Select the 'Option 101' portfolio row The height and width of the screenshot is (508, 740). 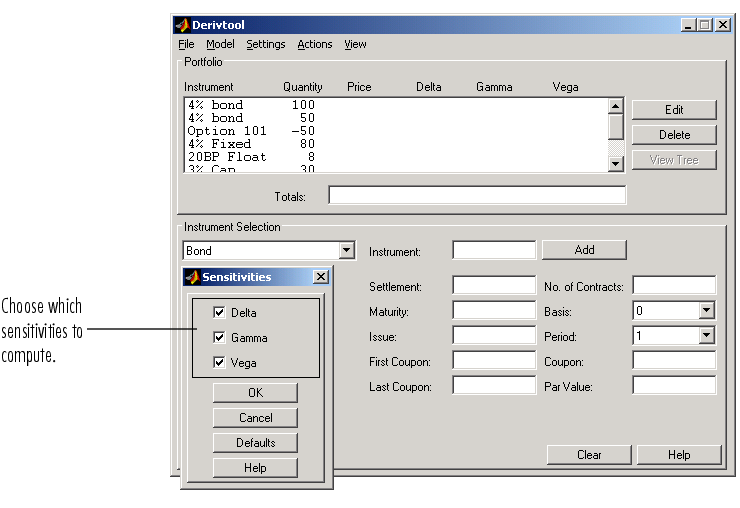395,131
